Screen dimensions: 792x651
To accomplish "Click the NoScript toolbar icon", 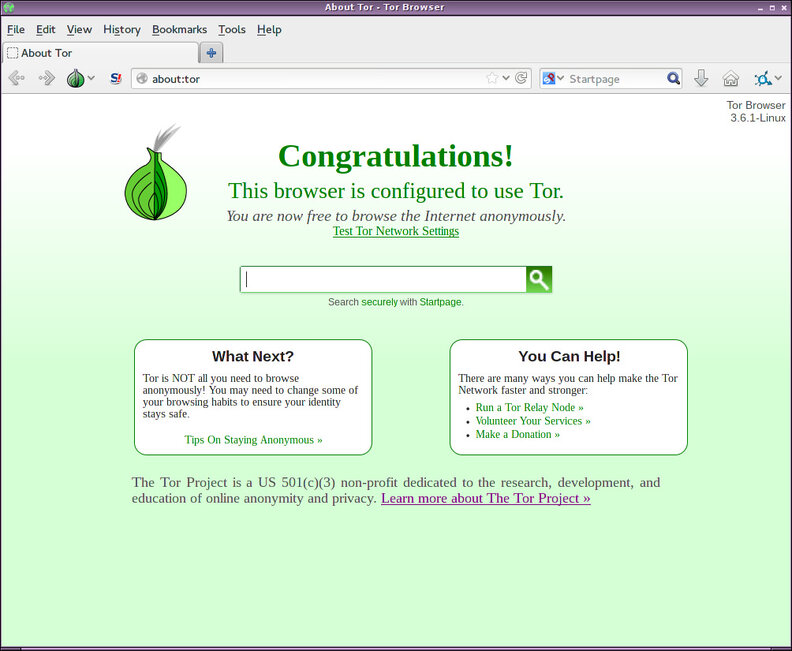I will point(116,78).
